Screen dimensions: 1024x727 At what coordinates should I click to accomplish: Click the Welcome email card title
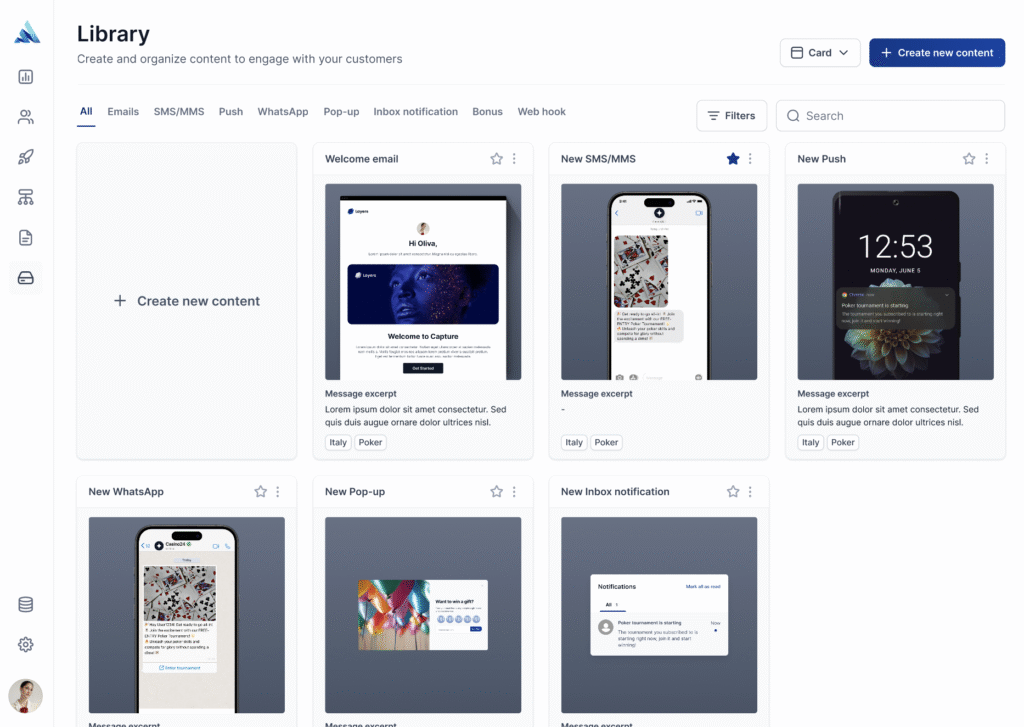(362, 159)
